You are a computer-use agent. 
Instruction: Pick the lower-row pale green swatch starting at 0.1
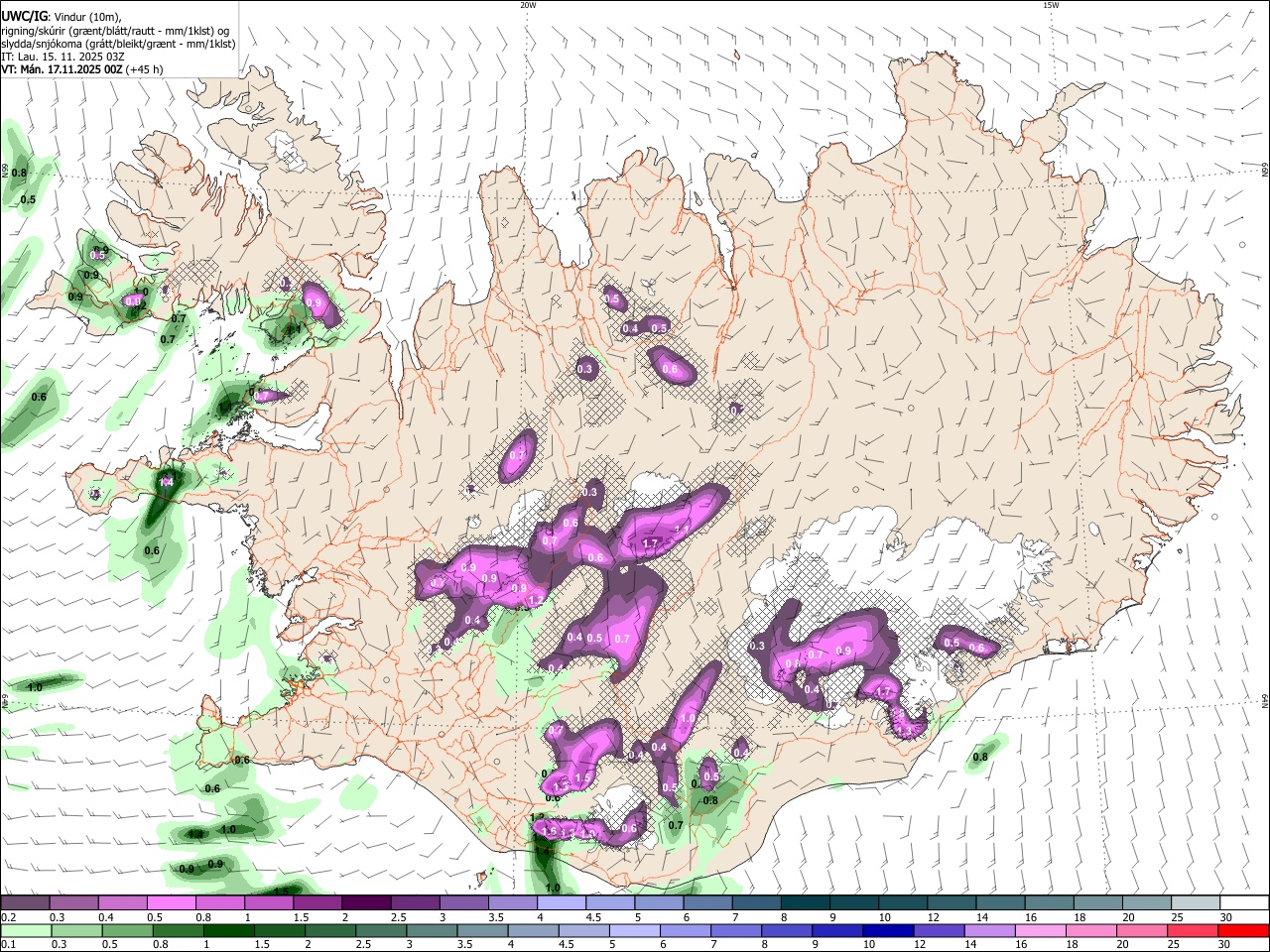click(x=25, y=931)
